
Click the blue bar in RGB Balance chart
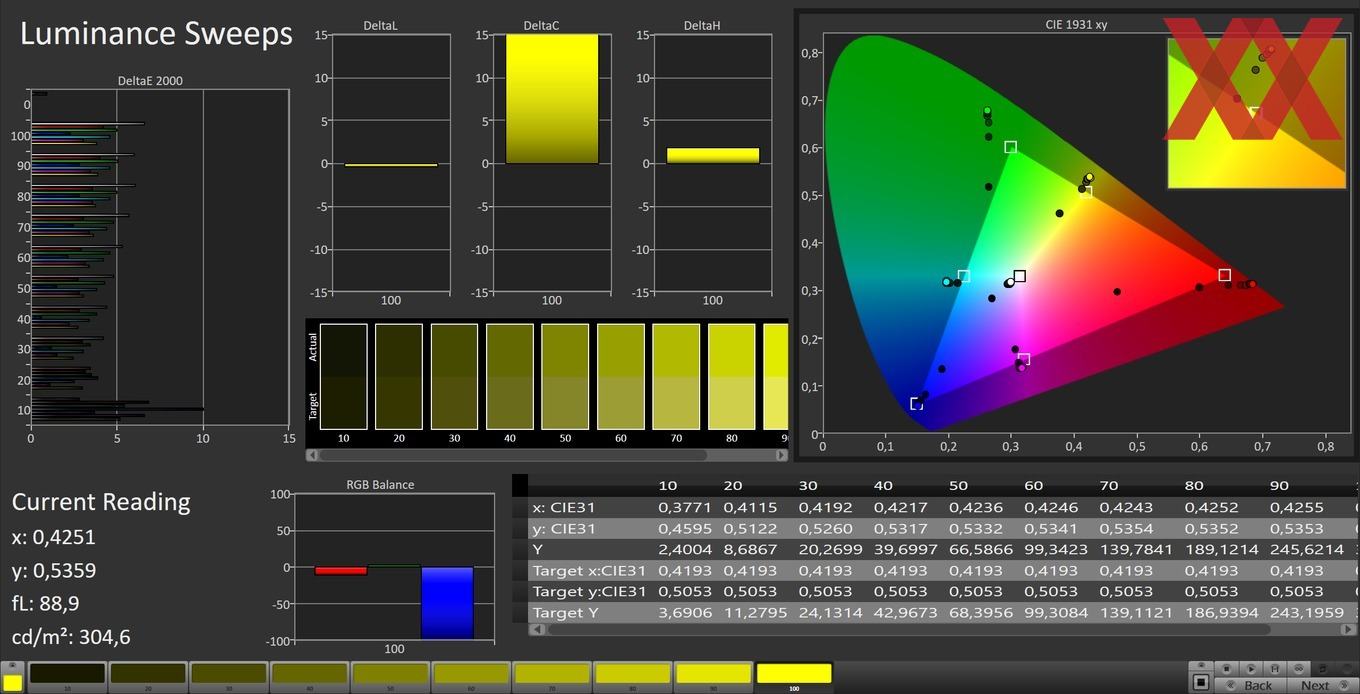click(x=447, y=603)
